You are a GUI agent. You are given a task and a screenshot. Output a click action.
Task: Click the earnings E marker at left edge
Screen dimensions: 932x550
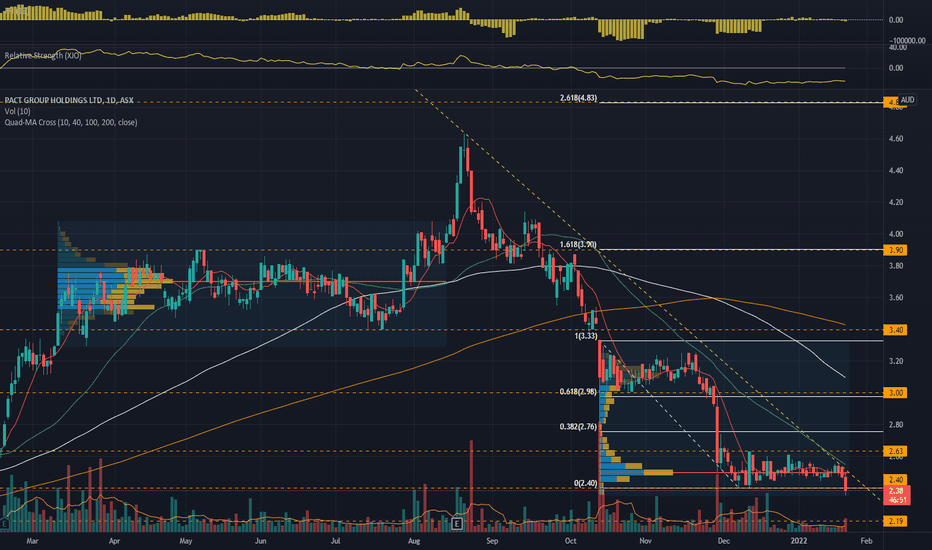click(x=4, y=523)
